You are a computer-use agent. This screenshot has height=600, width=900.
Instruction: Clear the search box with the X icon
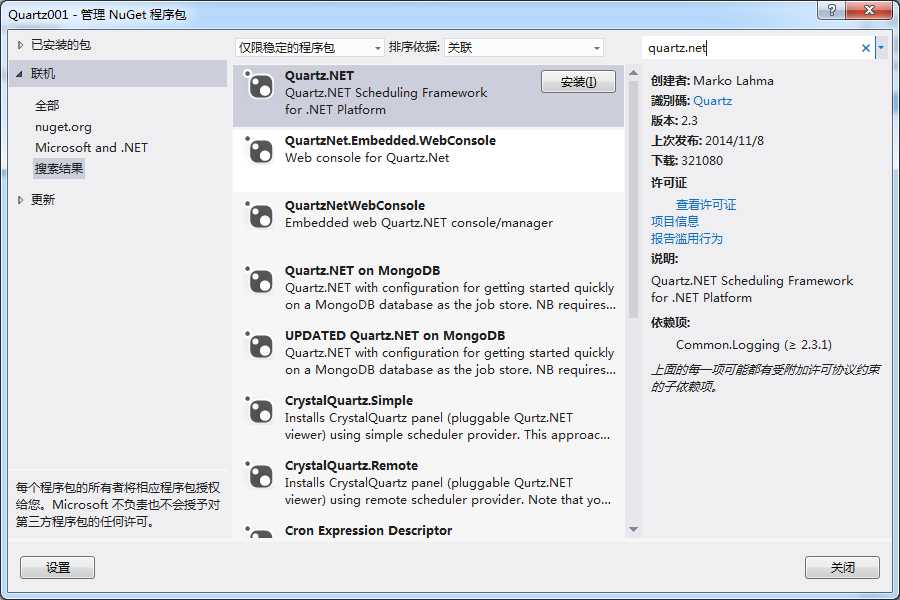866,48
